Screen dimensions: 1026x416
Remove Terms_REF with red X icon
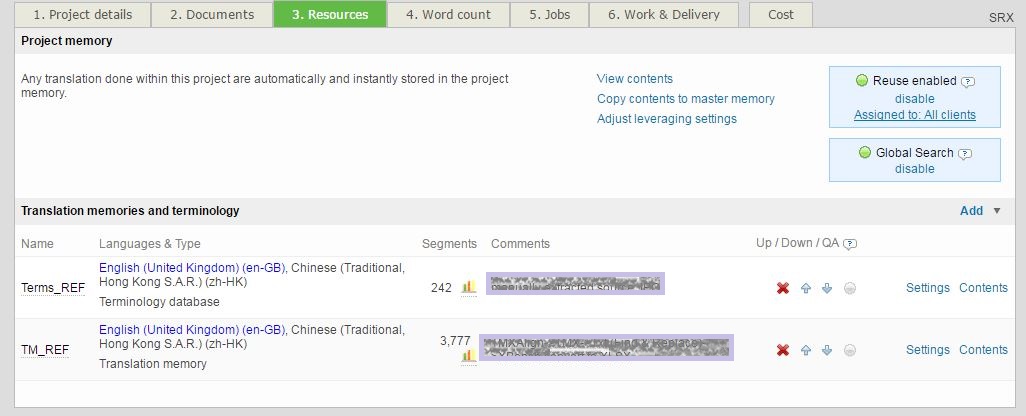click(x=783, y=288)
